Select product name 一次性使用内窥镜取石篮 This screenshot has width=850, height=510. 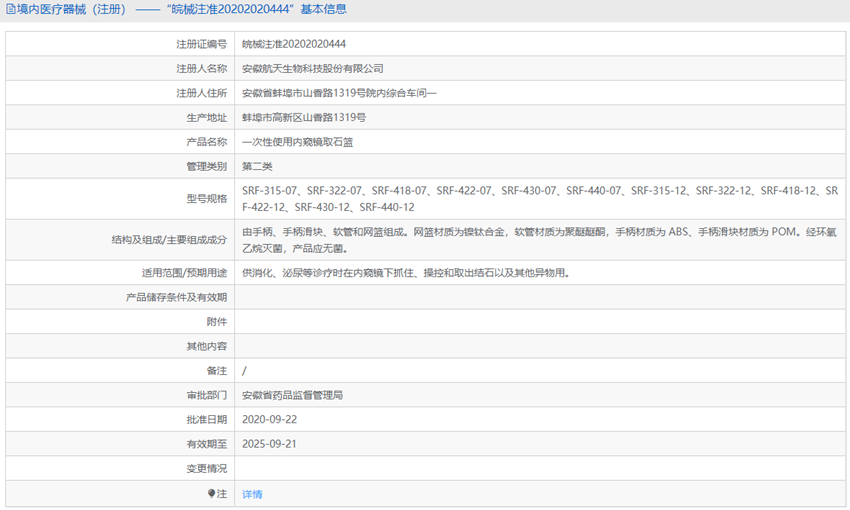[x=298, y=142]
